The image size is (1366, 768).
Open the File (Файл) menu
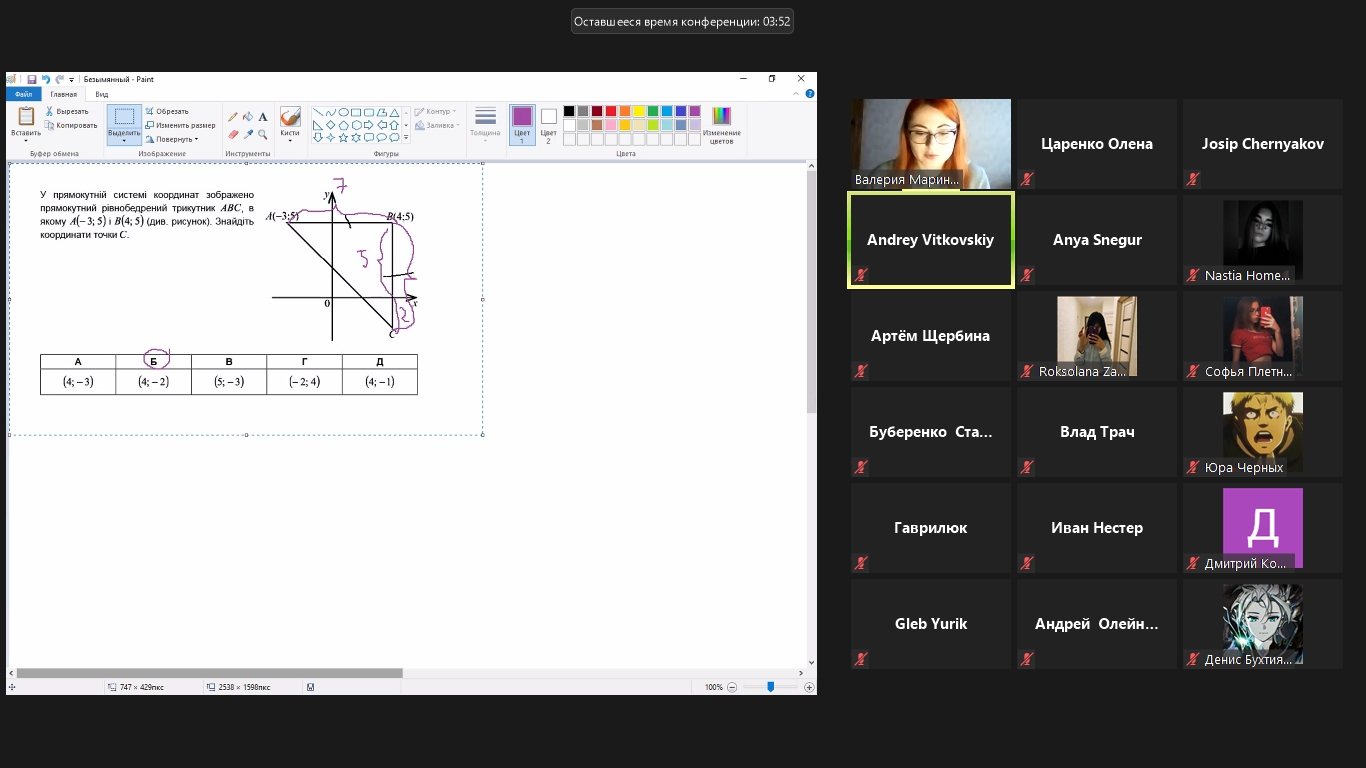[23, 94]
